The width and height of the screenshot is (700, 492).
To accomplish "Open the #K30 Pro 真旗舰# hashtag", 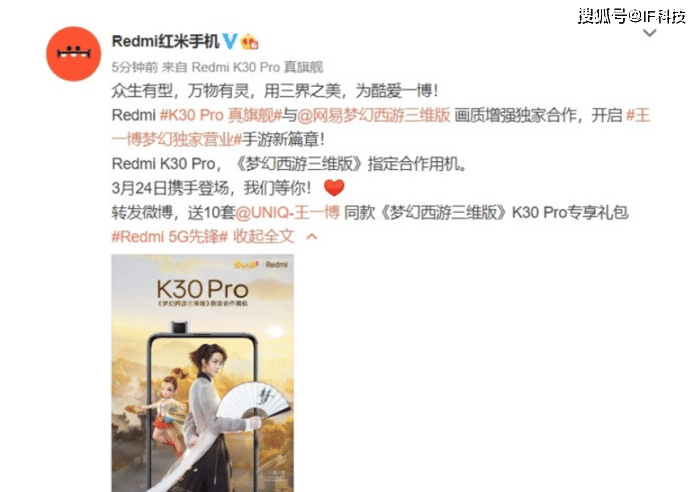I will click(x=221, y=115).
